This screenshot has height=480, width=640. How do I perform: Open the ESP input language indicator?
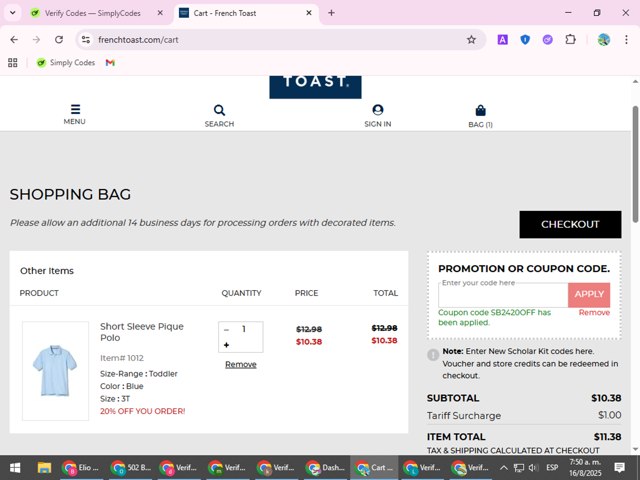pyautogui.click(x=552, y=468)
